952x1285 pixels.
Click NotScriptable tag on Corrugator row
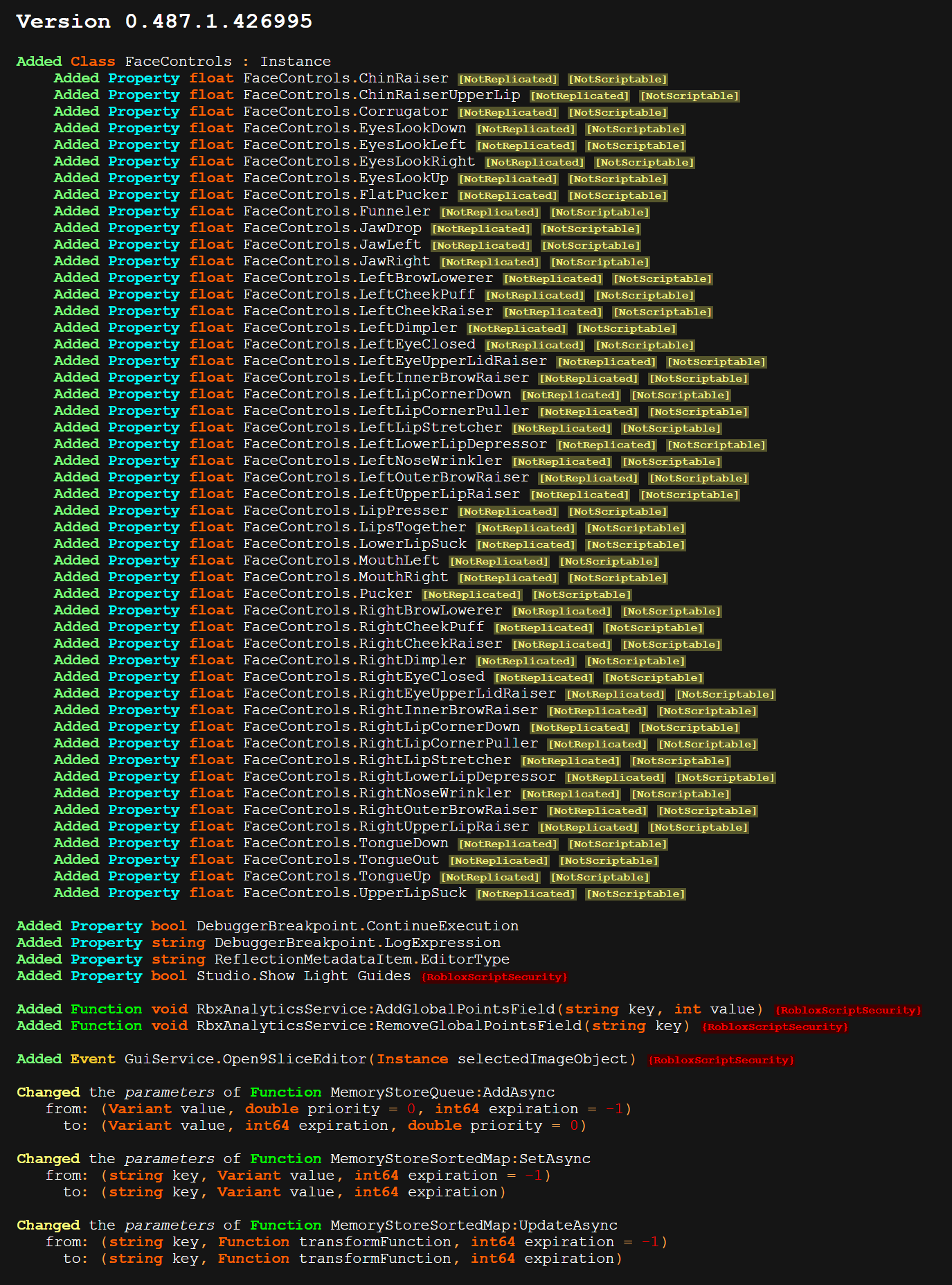pyautogui.click(x=618, y=112)
